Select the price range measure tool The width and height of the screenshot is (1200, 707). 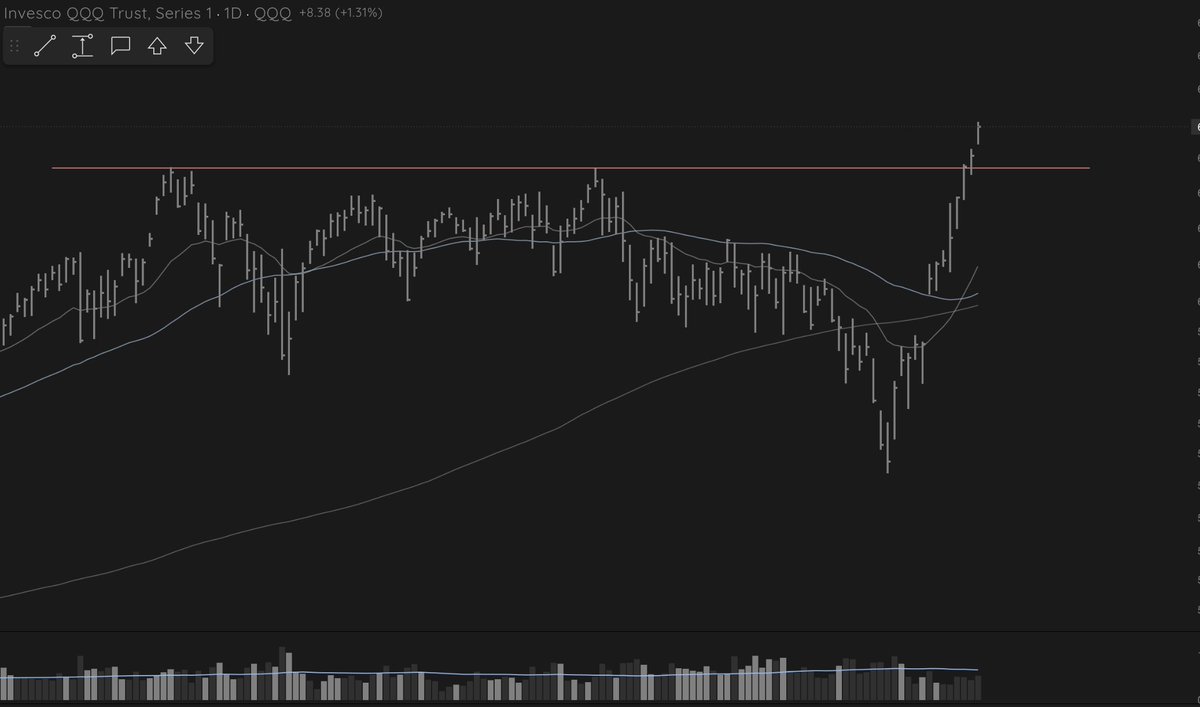click(83, 46)
